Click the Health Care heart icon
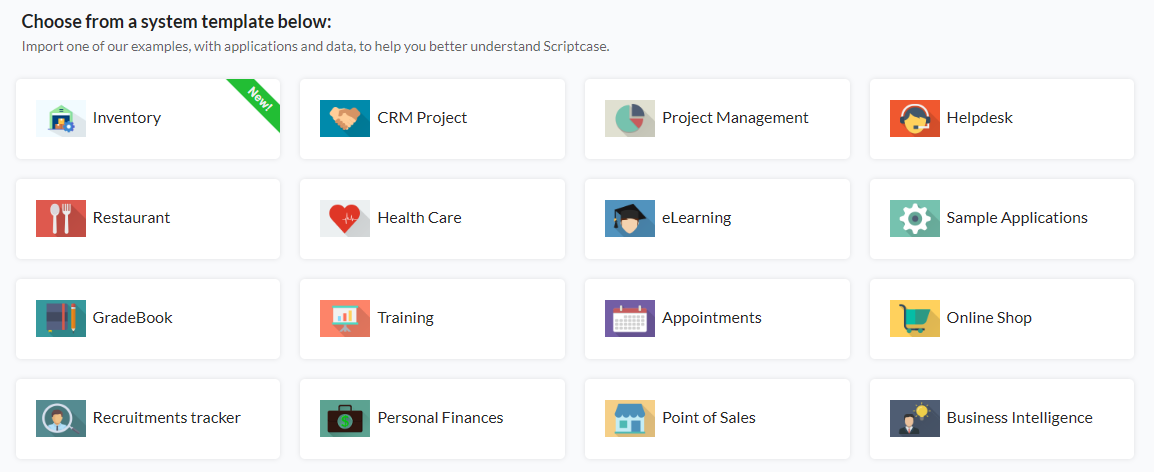This screenshot has width=1154, height=472. pos(344,219)
